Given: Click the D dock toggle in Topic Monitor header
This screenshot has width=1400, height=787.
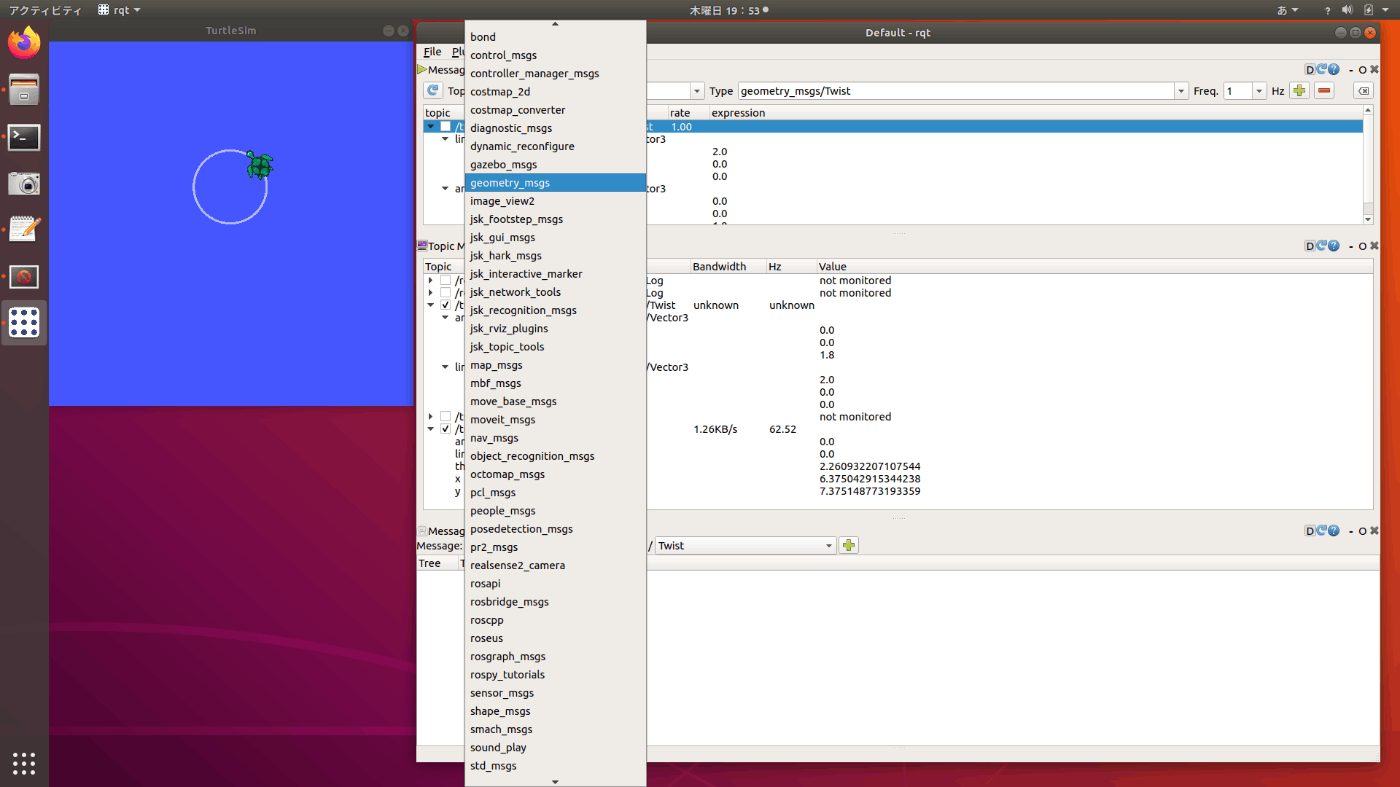Looking at the screenshot, I should 1310,246.
